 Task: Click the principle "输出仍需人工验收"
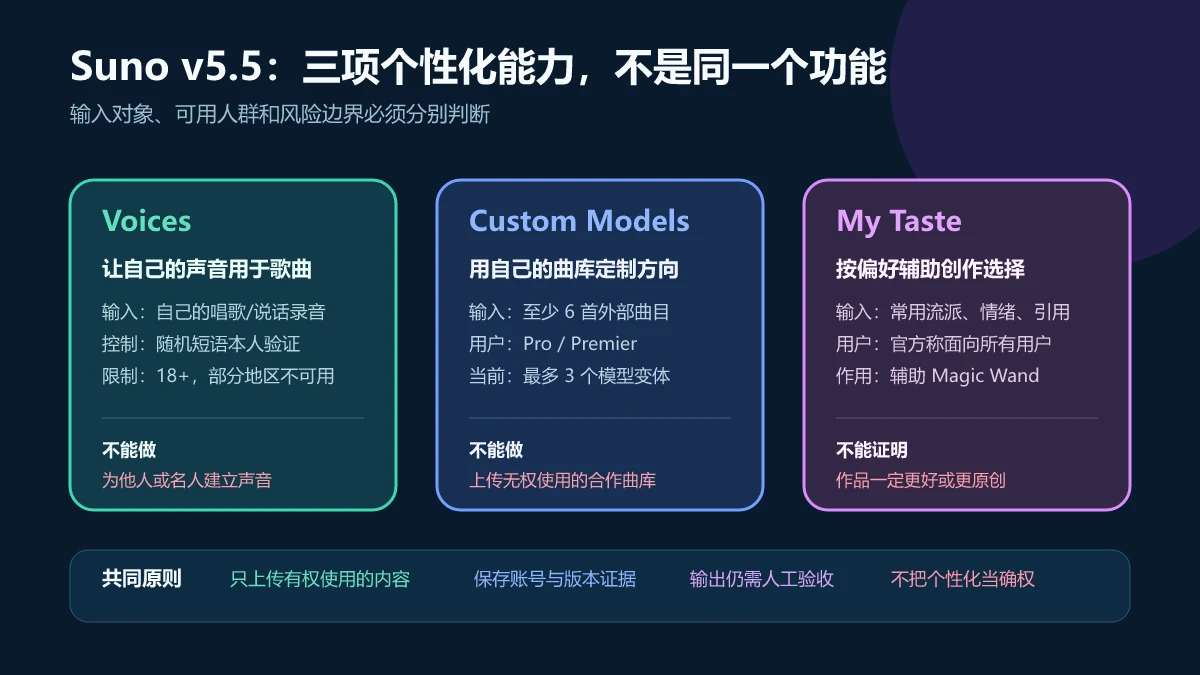click(x=762, y=579)
